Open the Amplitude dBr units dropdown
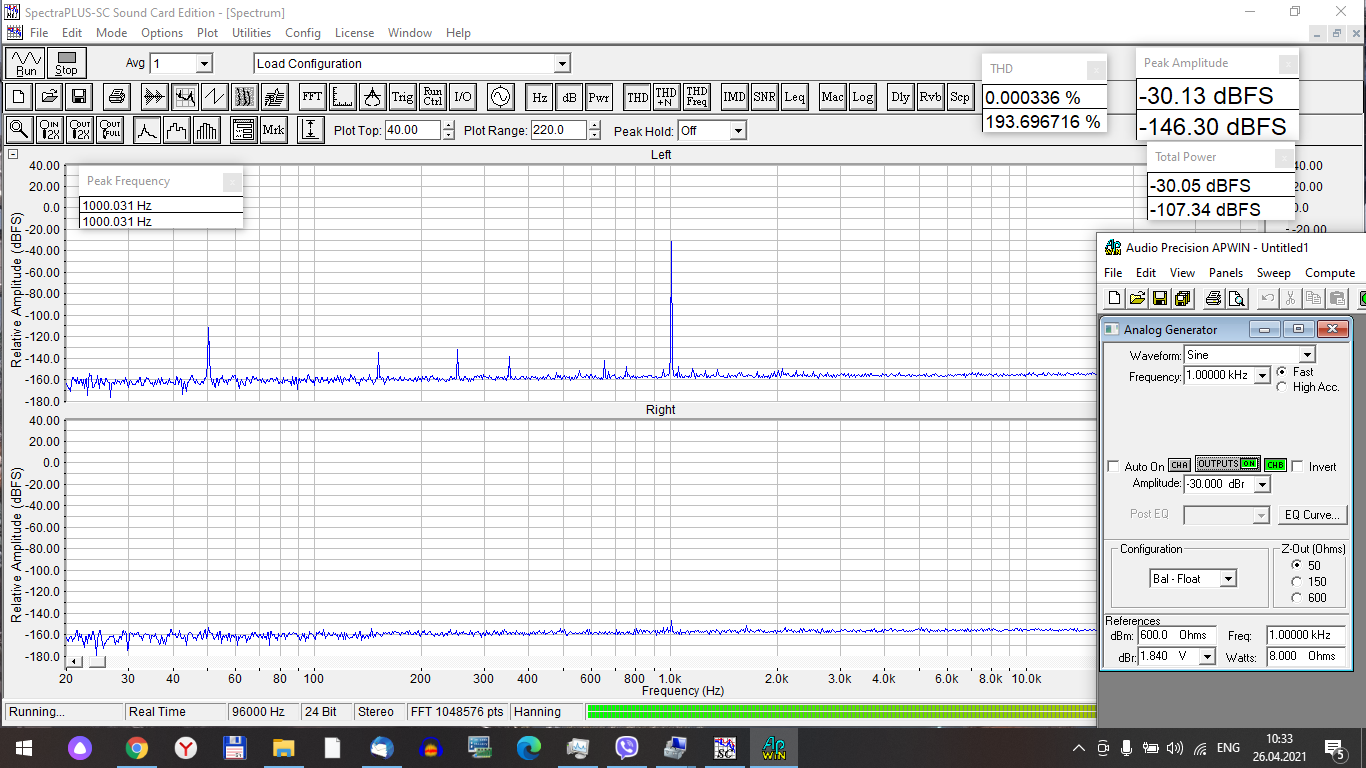Screen dimensions: 1366x768 [1262, 484]
